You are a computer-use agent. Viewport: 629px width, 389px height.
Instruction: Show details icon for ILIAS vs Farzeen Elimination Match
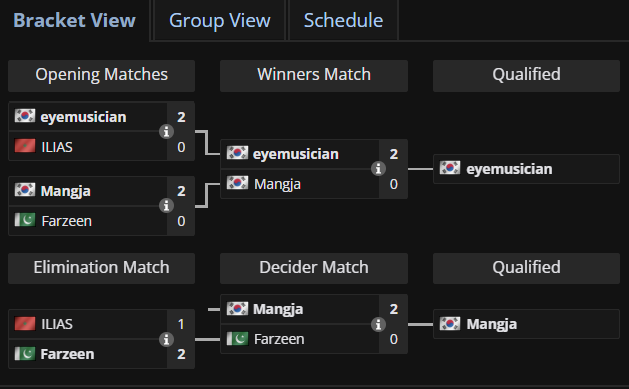point(166,339)
